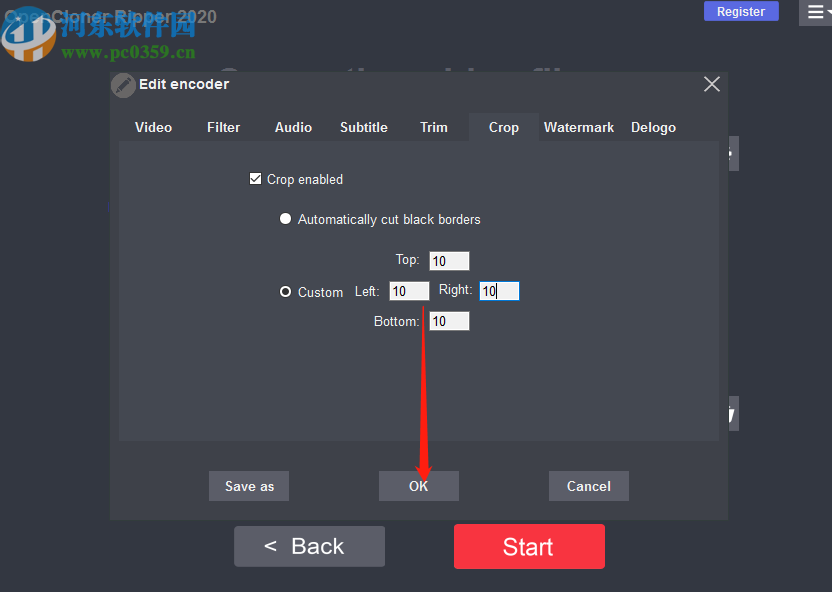Click the pencil Edit encoder icon
The width and height of the screenshot is (832, 592).
point(123,85)
